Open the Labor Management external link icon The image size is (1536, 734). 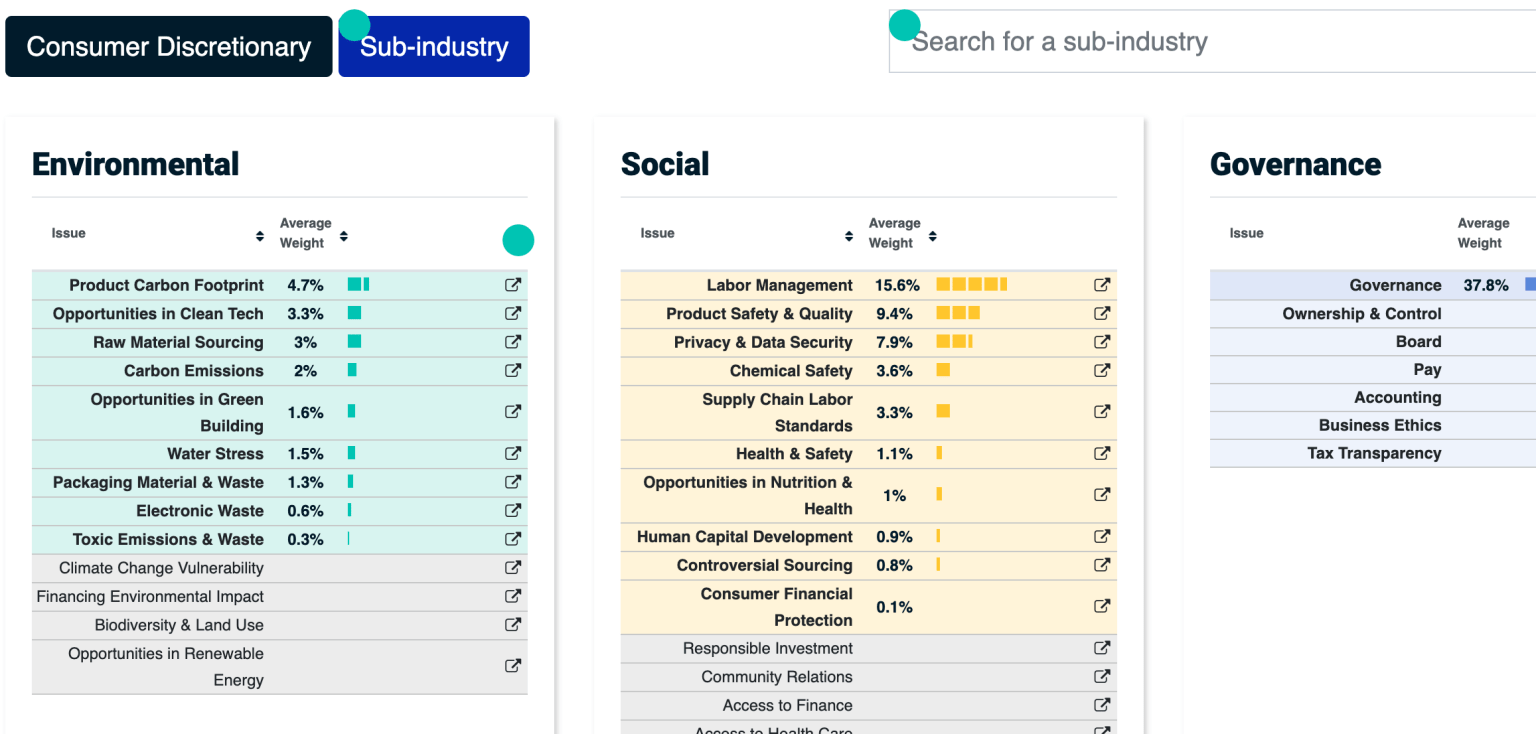click(x=1101, y=284)
